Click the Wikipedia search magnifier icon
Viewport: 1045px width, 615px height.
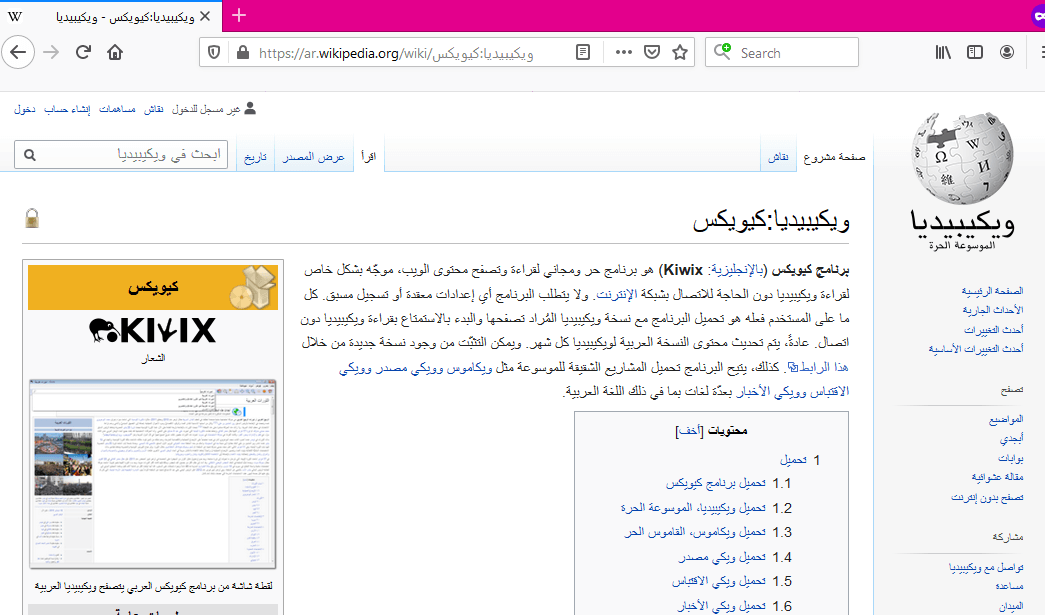click(x=29, y=155)
